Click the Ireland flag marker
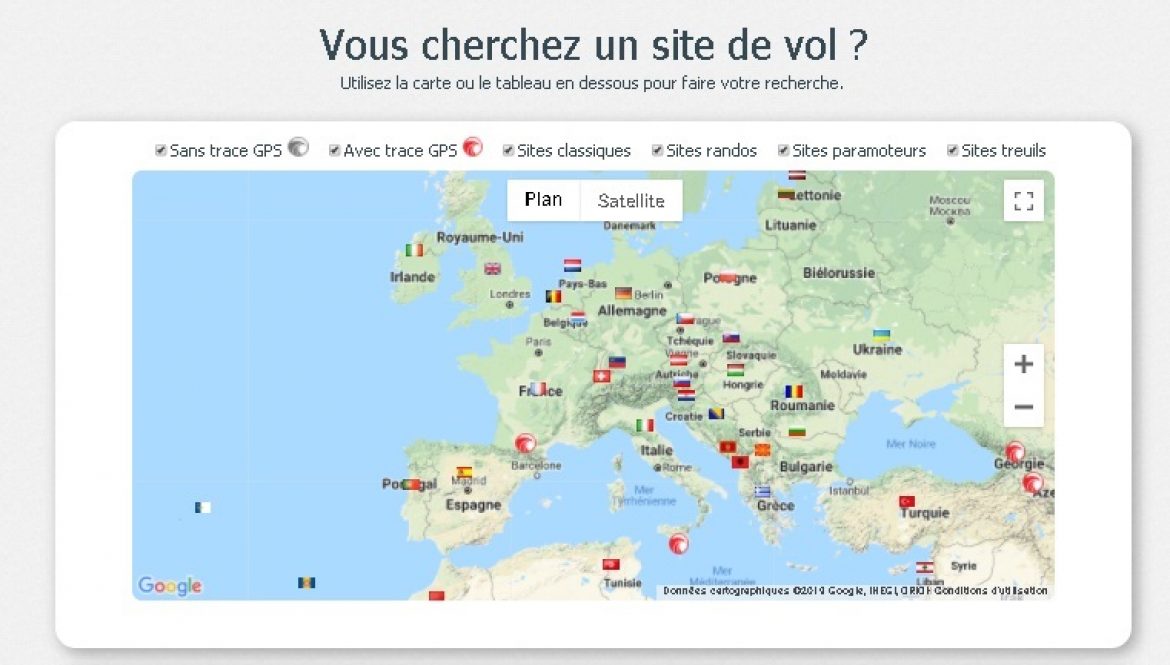This screenshot has height=665, width=1170. [x=414, y=250]
